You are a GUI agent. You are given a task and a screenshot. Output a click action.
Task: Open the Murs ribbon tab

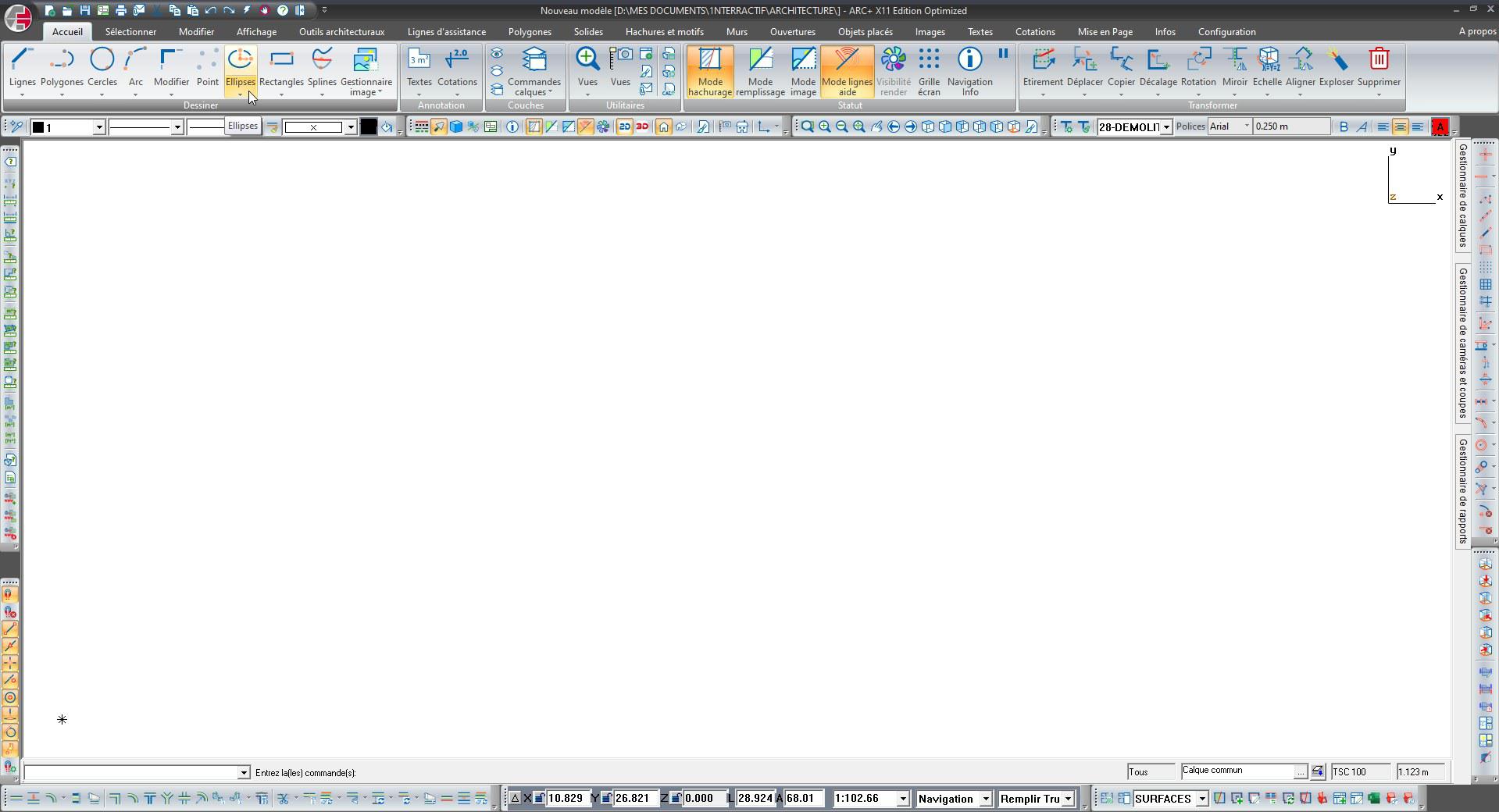tap(737, 32)
